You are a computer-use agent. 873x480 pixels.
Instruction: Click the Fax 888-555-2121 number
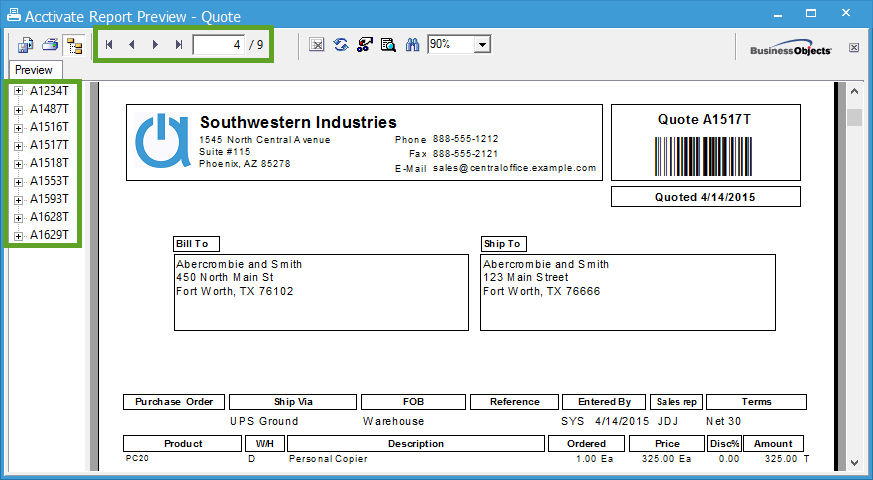coord(465,154)
